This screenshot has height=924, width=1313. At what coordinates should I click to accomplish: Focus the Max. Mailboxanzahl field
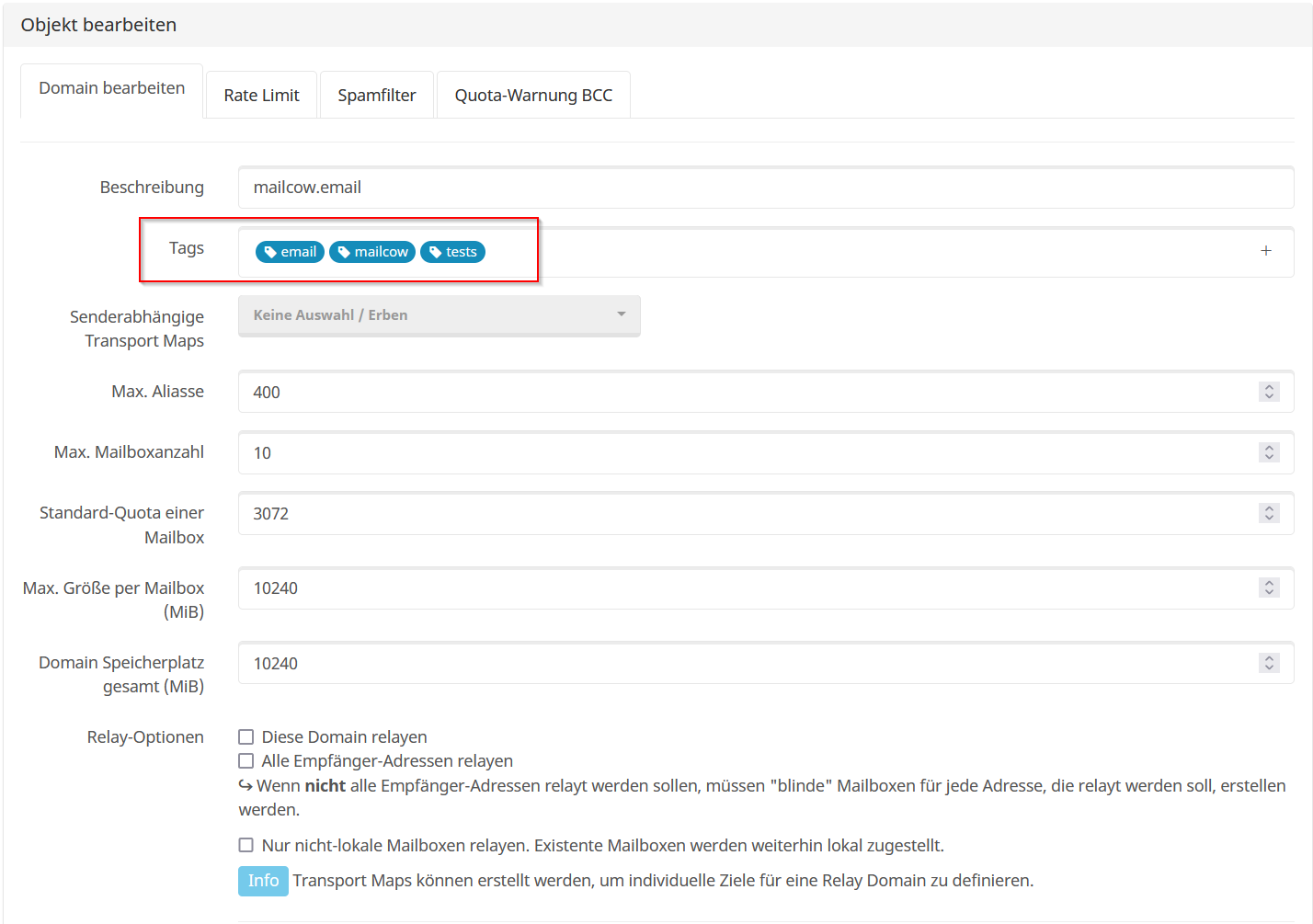[766, 453]
